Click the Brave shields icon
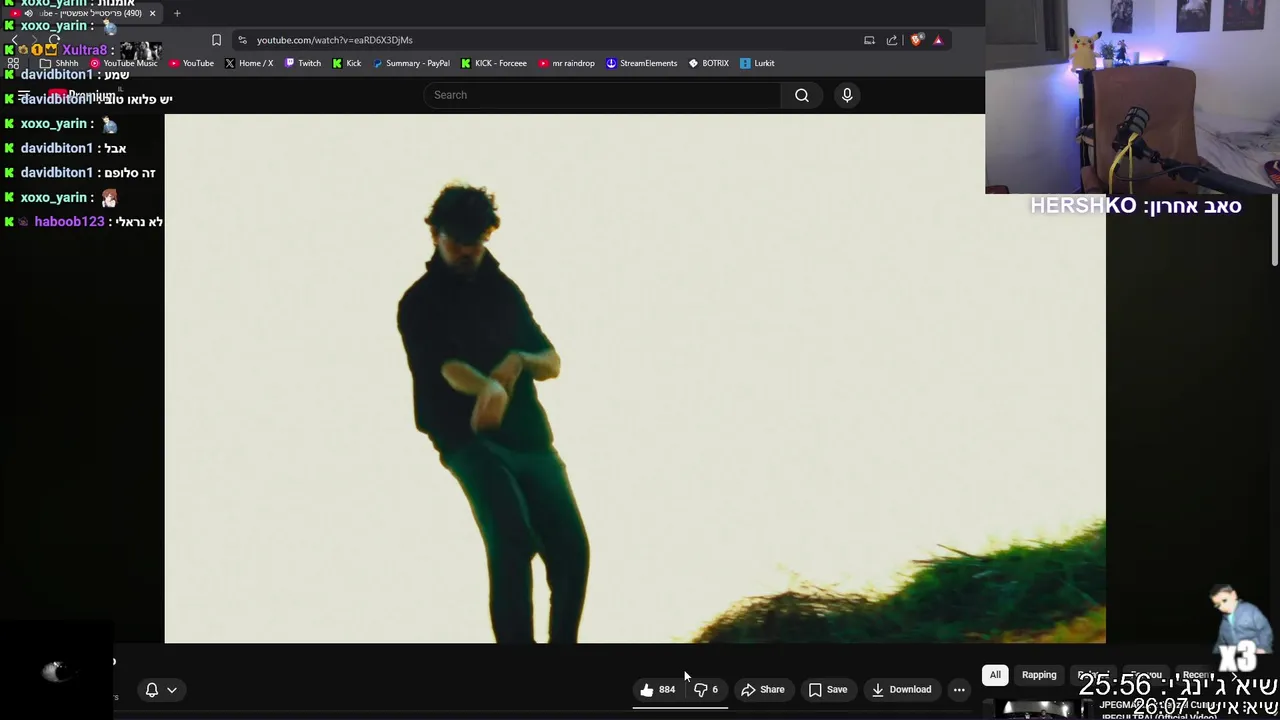1280x720 pixels. click(916, 40)
